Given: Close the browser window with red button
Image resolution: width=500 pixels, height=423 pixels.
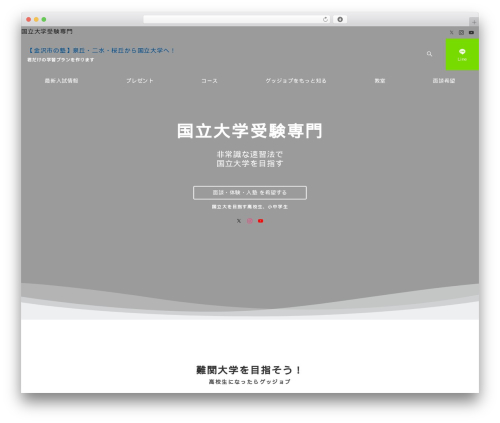Looking at the screenshot, I should pyautogui.click(x=29, y=19).
